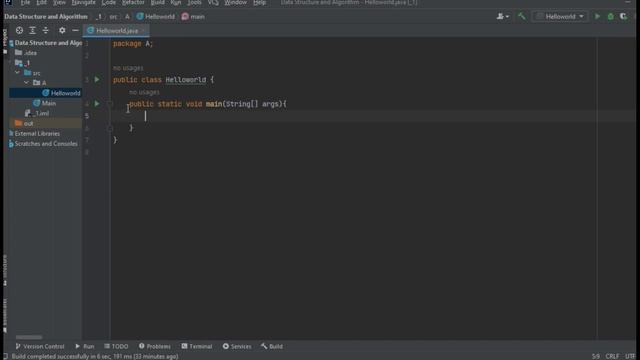Open Version Control tool window
This screenshot has height=360, width=640.
click(40, 346)
